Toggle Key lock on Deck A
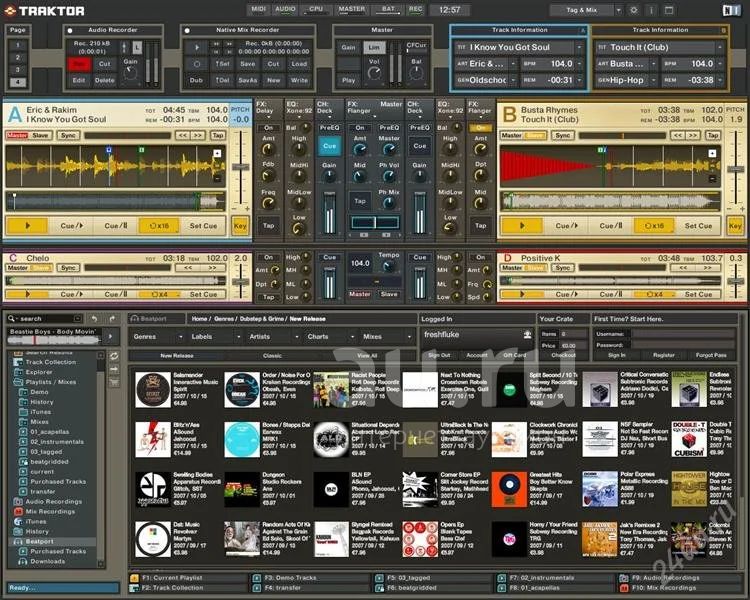The width and height of the screenshot is (750, 600). point(240,225)
